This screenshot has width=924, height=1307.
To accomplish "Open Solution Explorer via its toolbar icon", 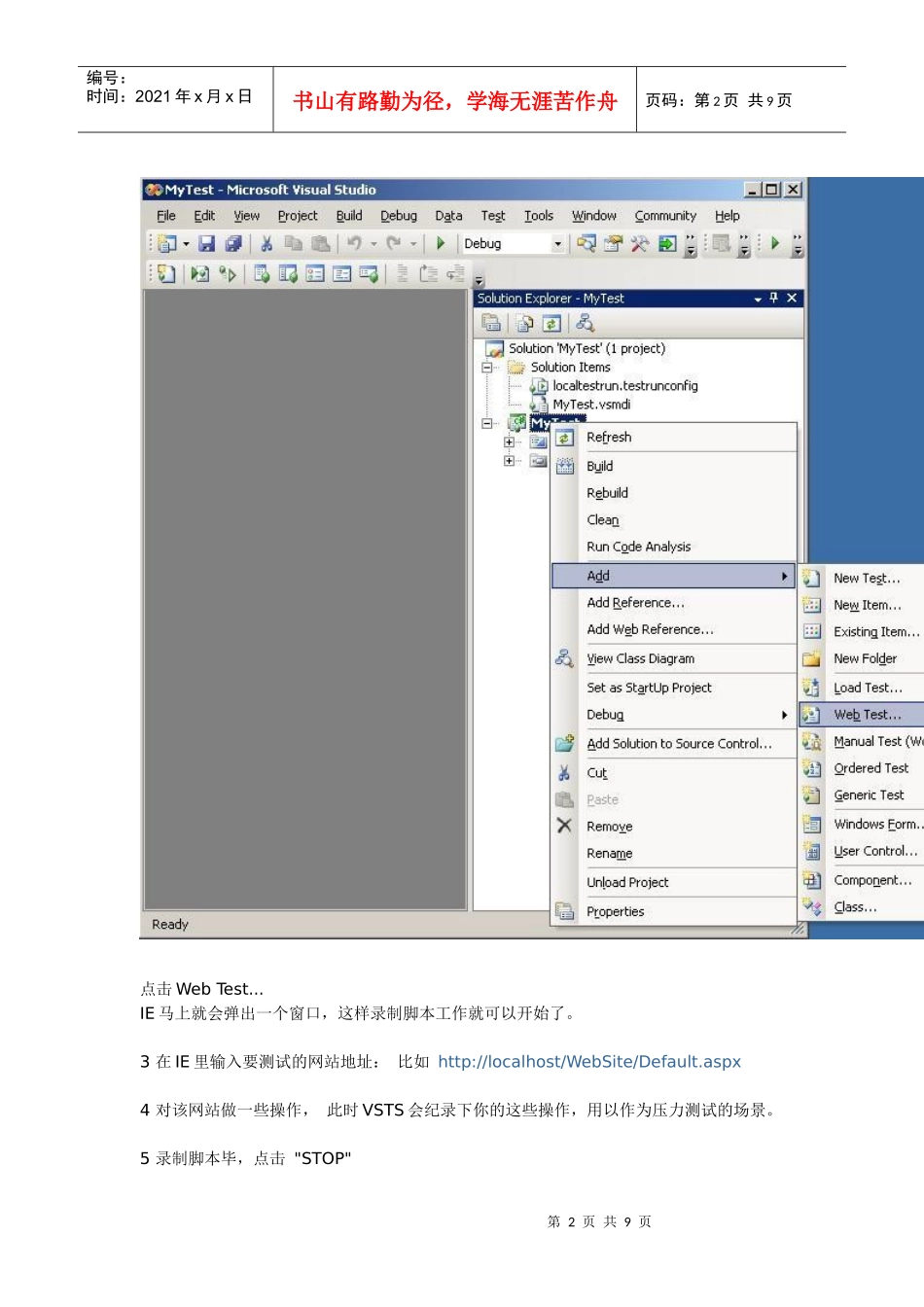I will click(x=586, y=243).
